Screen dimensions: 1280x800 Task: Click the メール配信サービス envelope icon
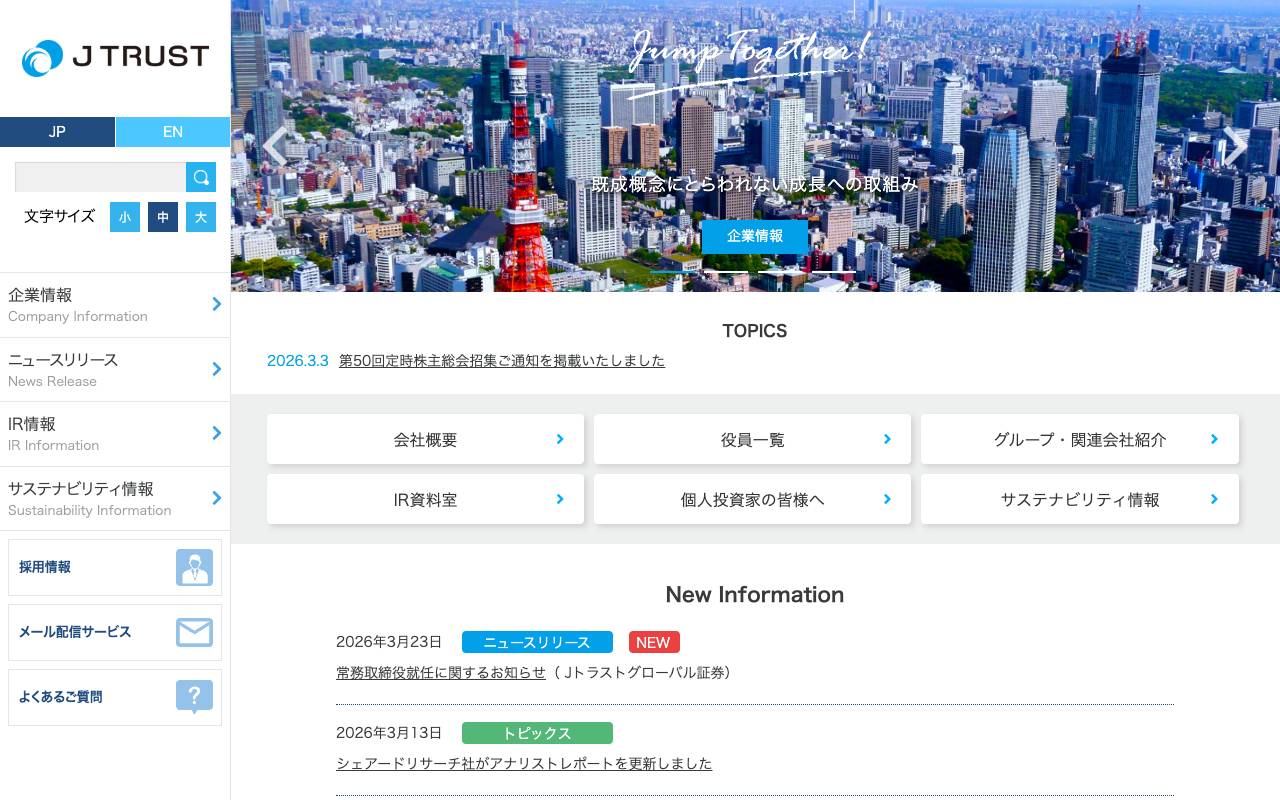coord(194,632)
